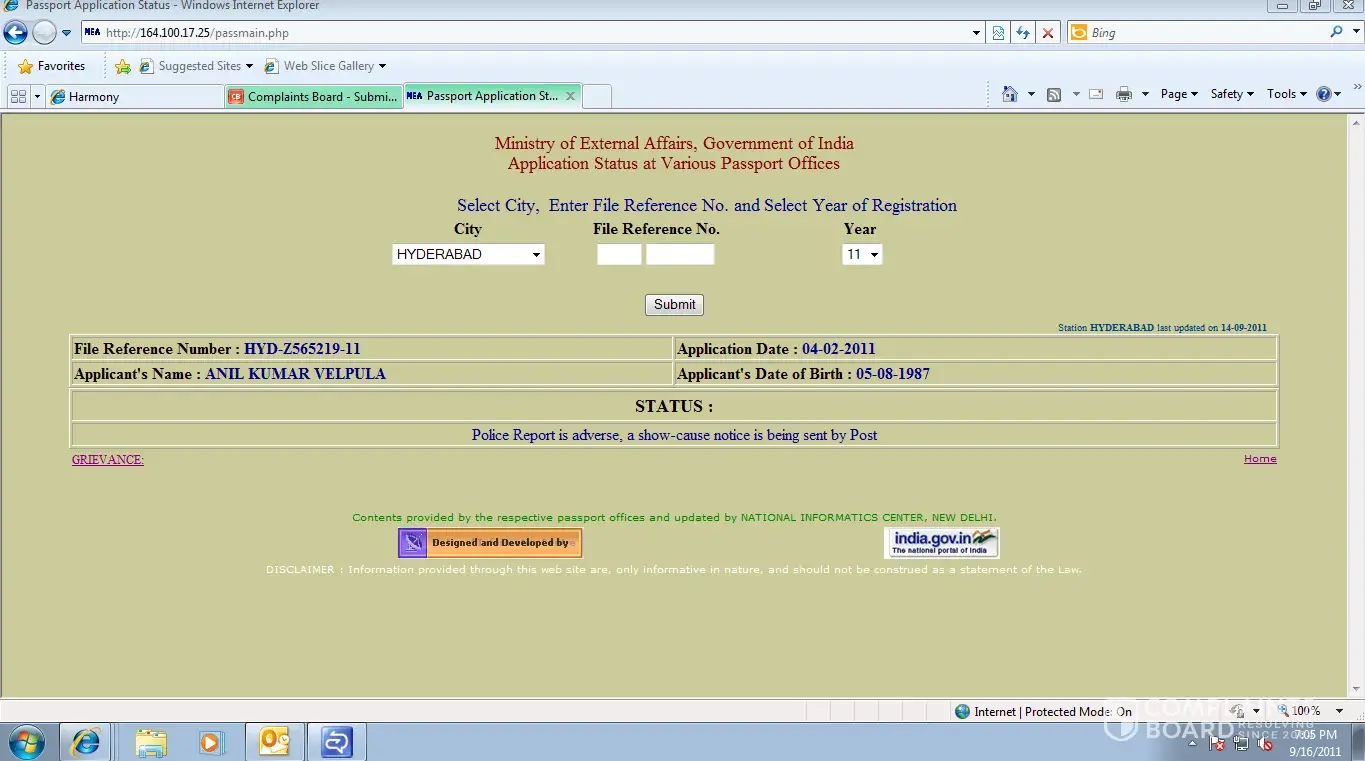Open the Year dropdown showing 11
Viewport: 1365px width, 761px height.
(x=862, y=254)
